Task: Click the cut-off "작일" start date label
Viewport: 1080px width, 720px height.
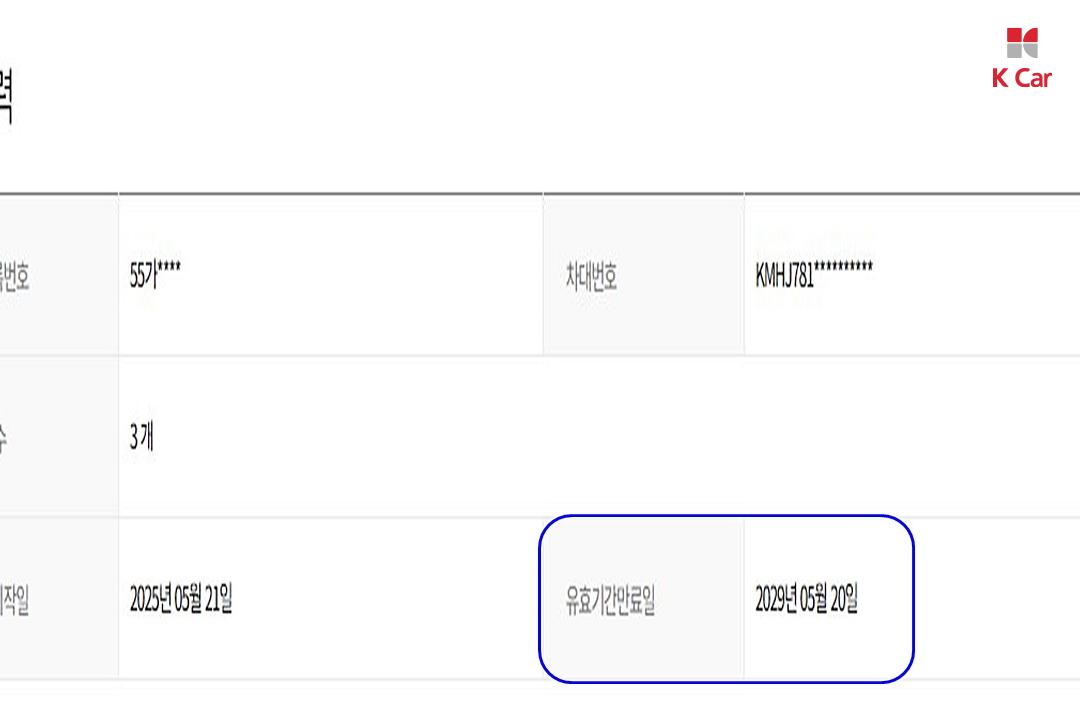Action: pyautogui.click(x=14, y=601)
